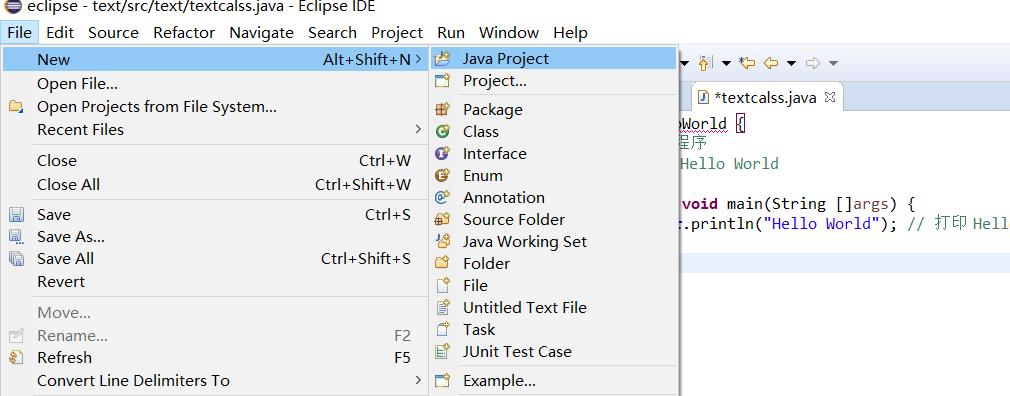Open the Project menu in menu bar

pos(397,32)
